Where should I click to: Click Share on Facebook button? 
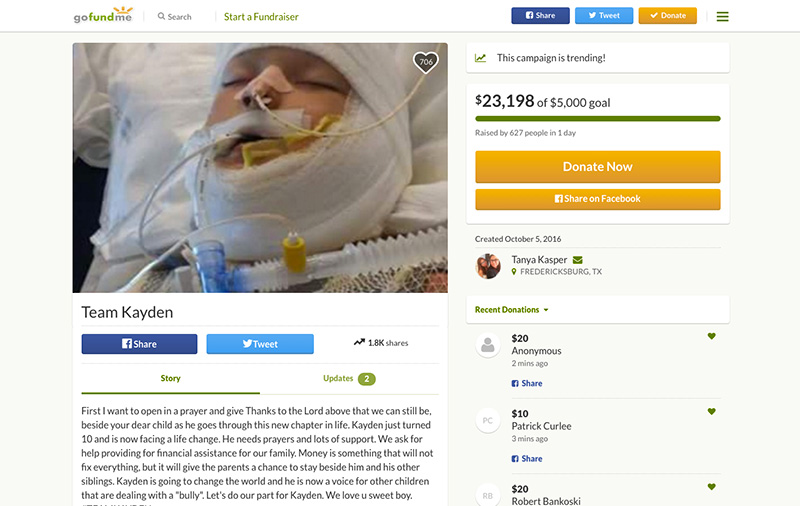[597, 199]
